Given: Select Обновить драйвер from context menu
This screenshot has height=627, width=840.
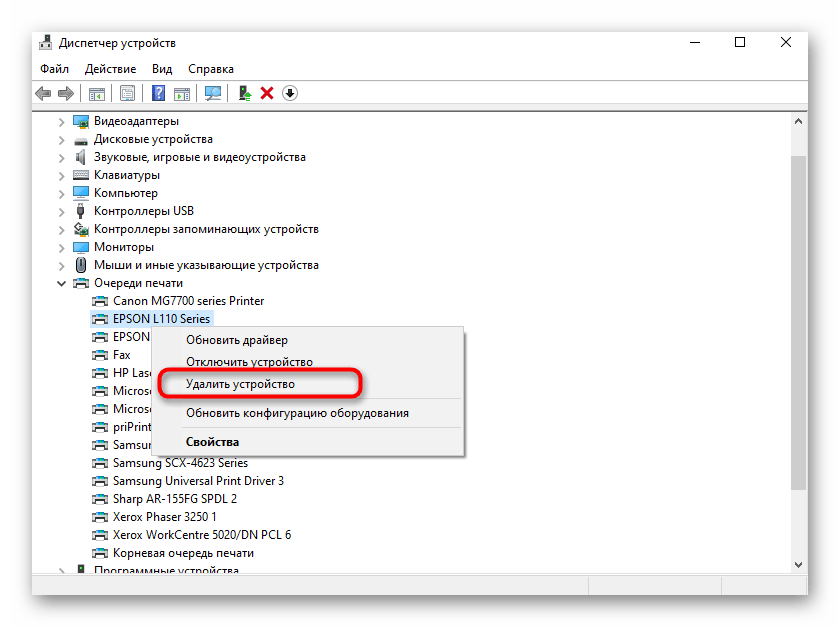Looking at the screenshot, I should click(x=236, y=340).
